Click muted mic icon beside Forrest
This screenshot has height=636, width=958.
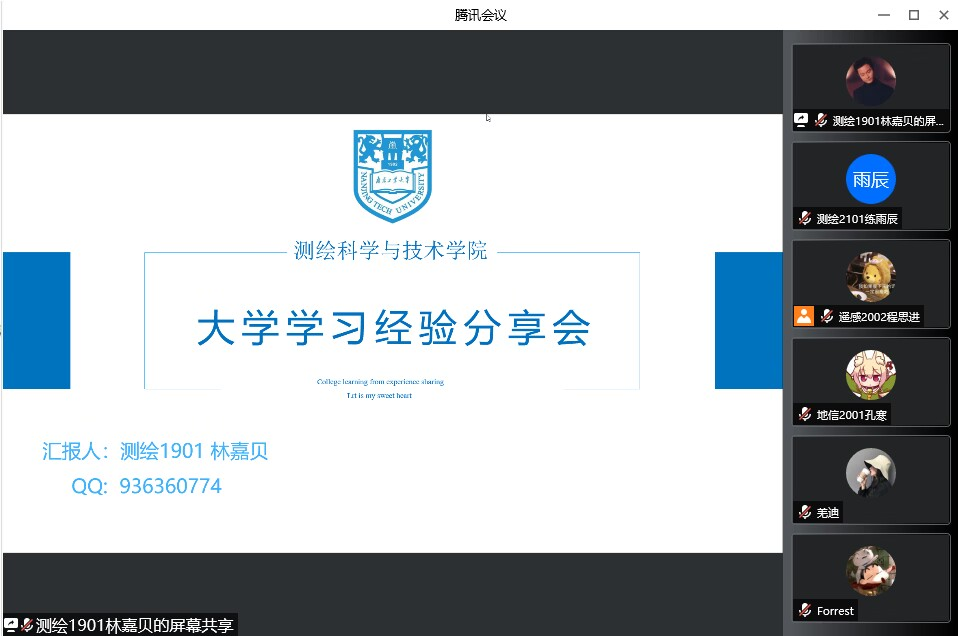click(x=805, y=610)
